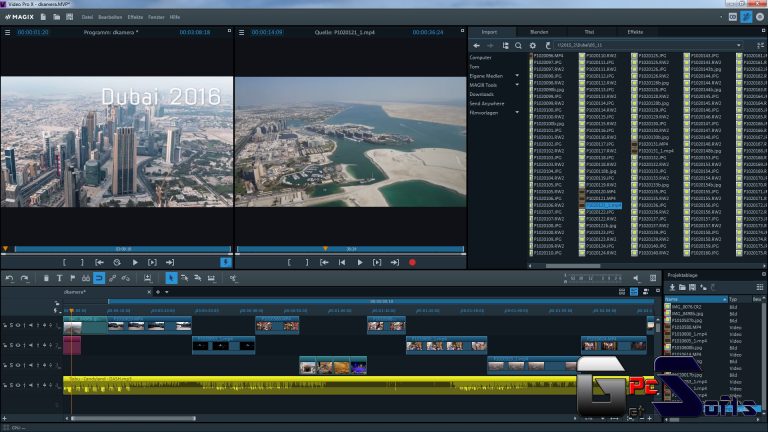This screenshot has width=768, height=432.
Task: Click the group objects icon
Action: pyautogui.click(x=86, y=278)
